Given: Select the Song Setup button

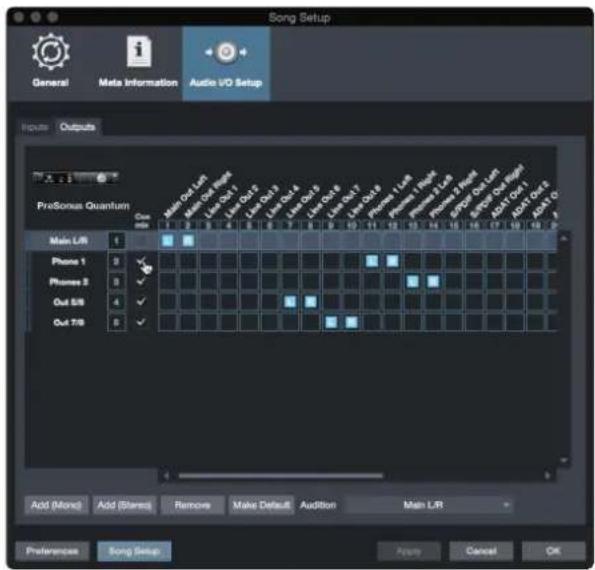Looking at the screenshot, I should pyautogui.click(x=134, y=551).
